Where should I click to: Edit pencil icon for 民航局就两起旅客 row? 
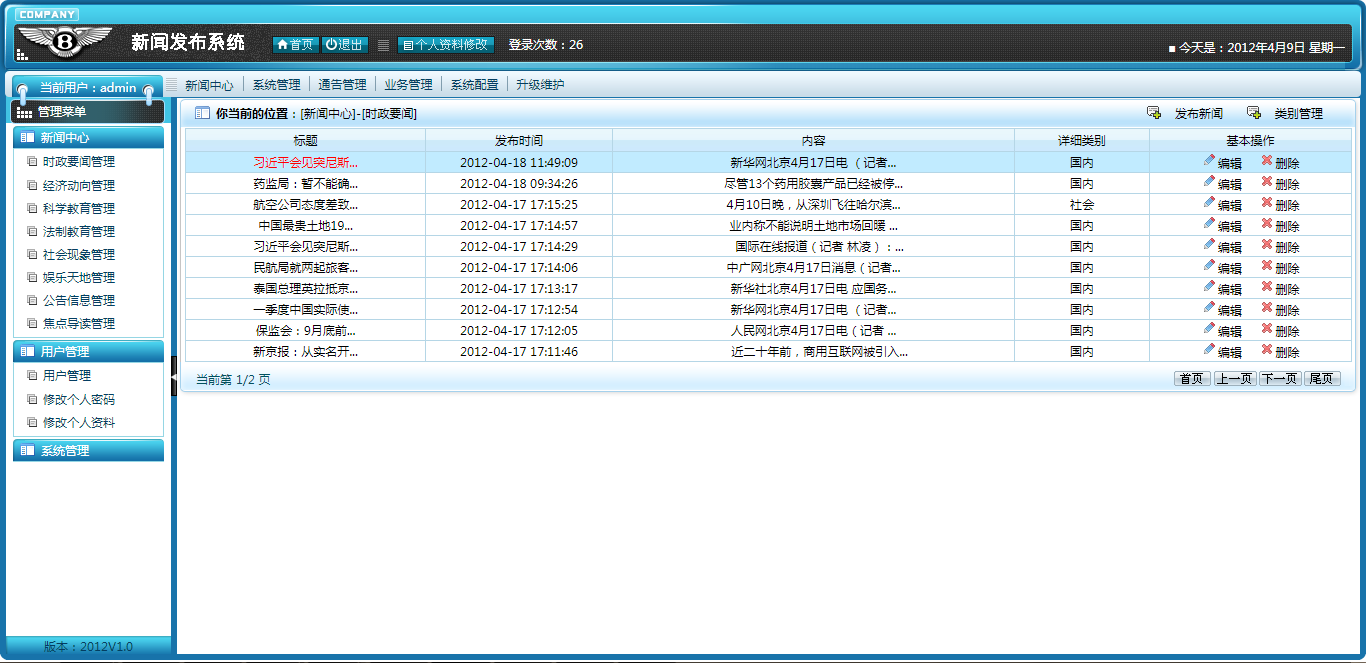coord(1210,266)
